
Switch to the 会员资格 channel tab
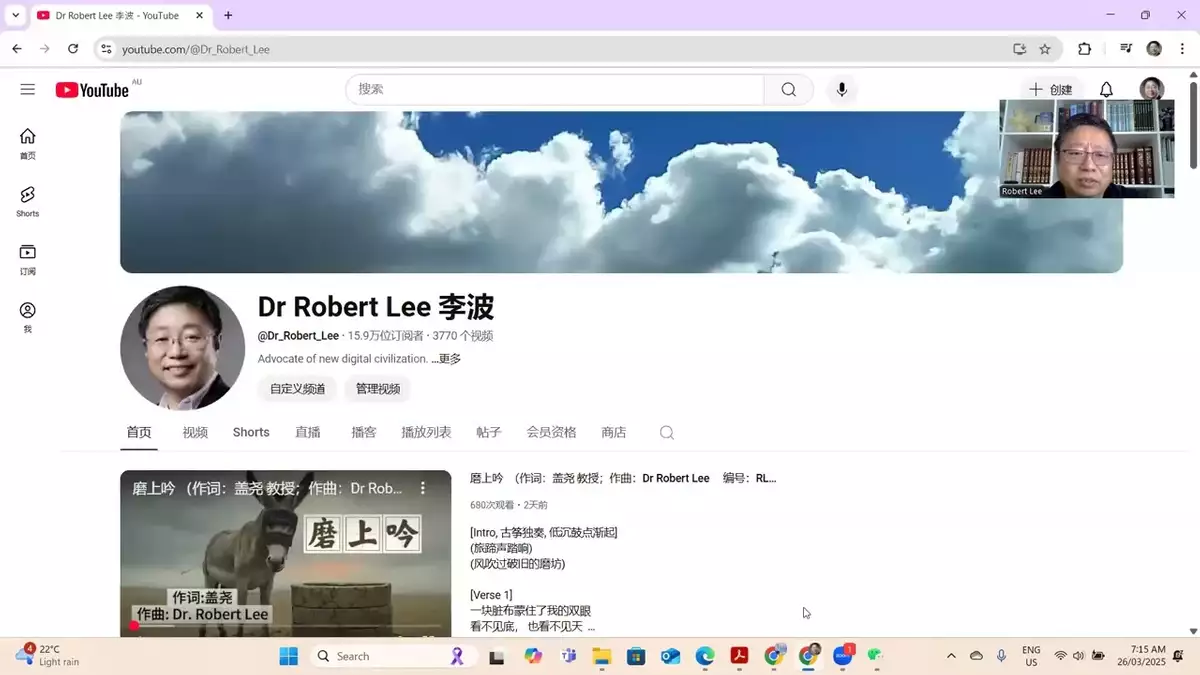[x=551, y=432]
